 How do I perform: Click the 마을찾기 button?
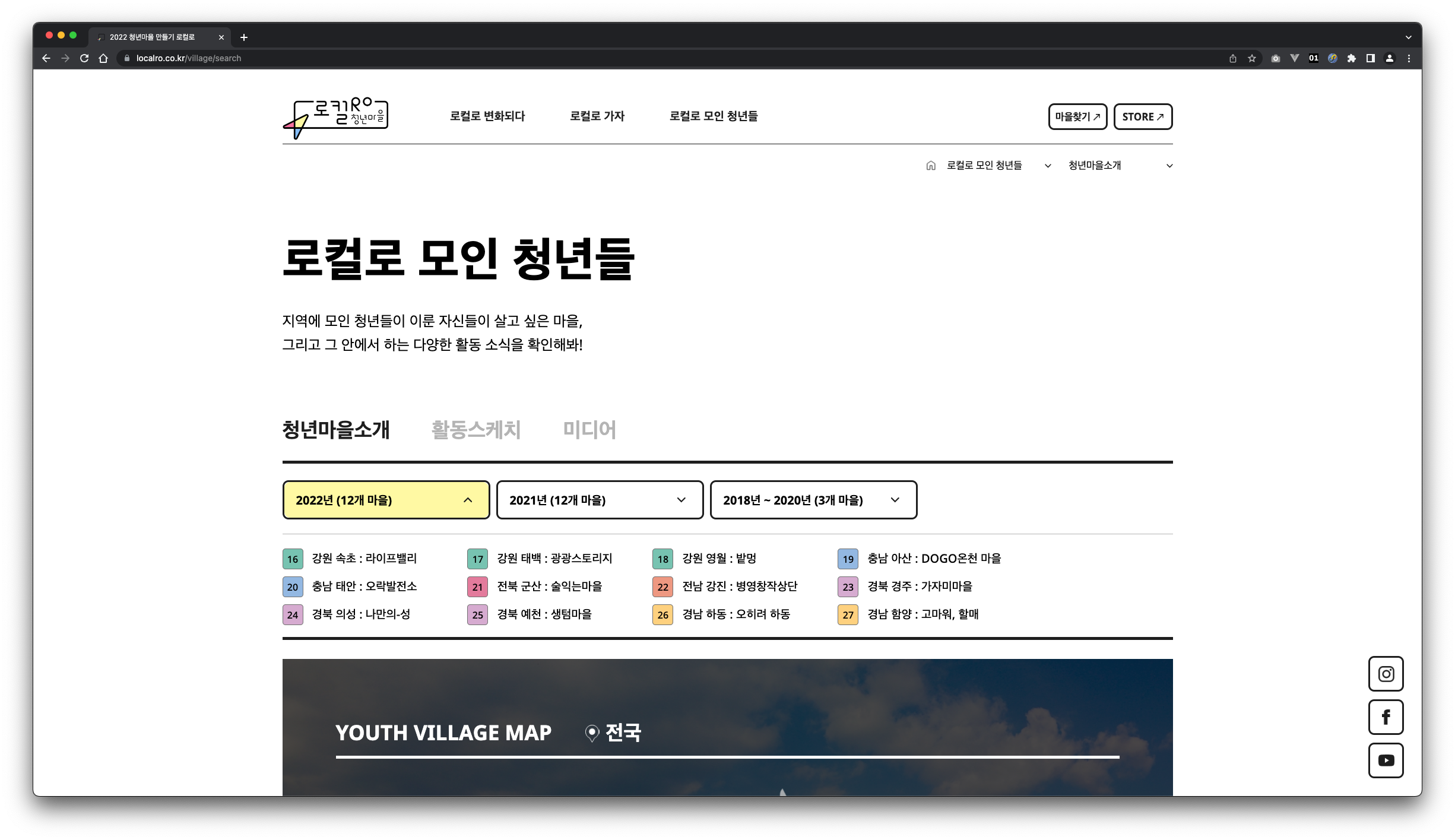click(1077, 116)
